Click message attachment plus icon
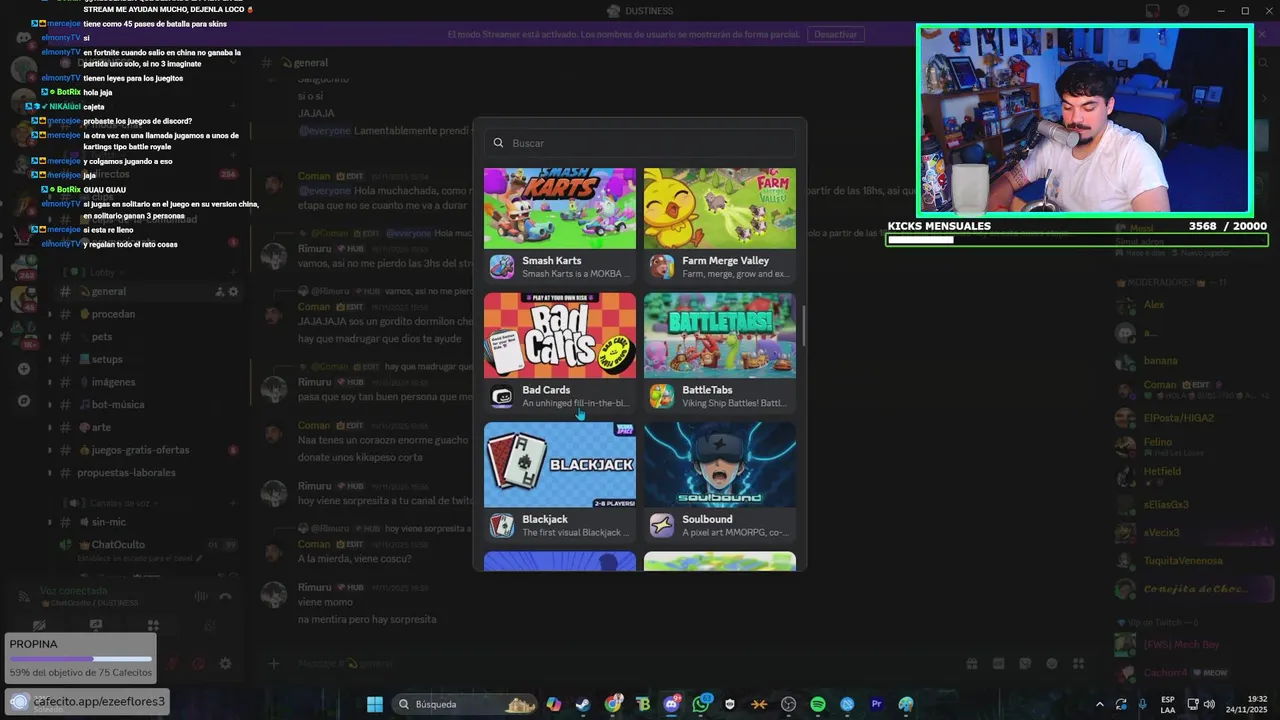Viewport: 1280px width, 720px height. coord(273,663)
